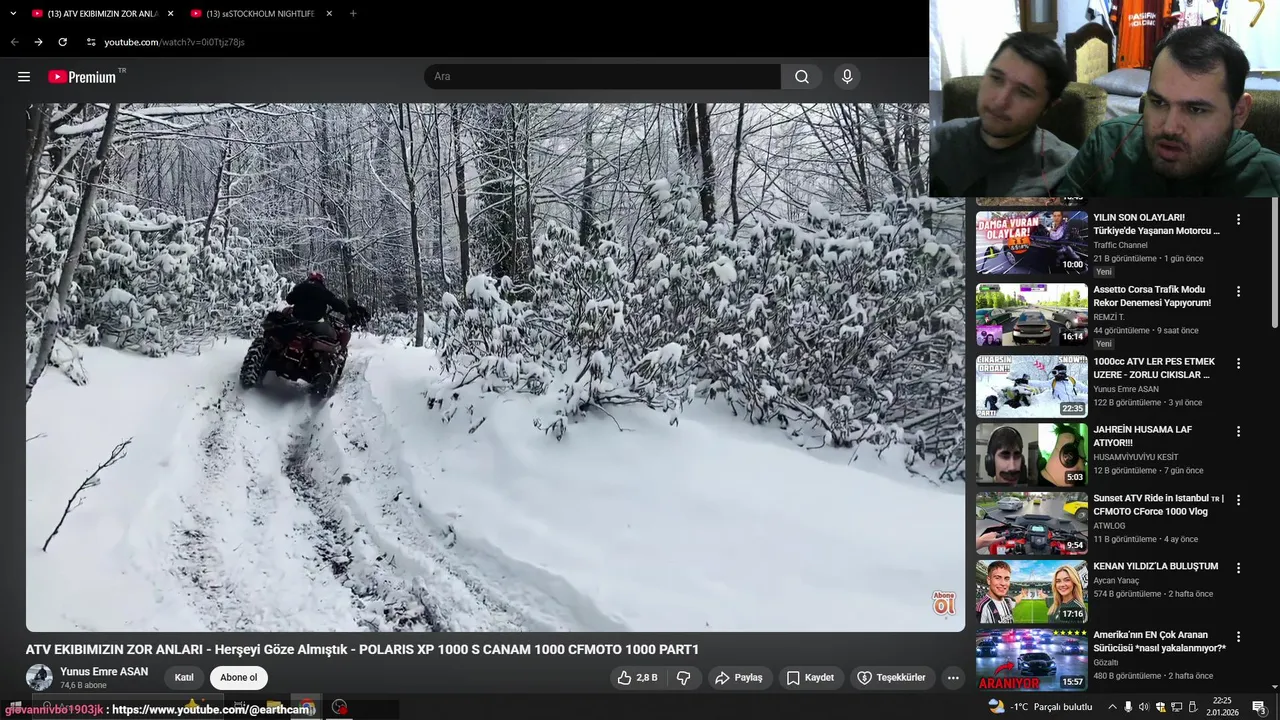
Task: Open options menu for YILIN SON OLAYLAR video
Action: (x=1238, y=219)
